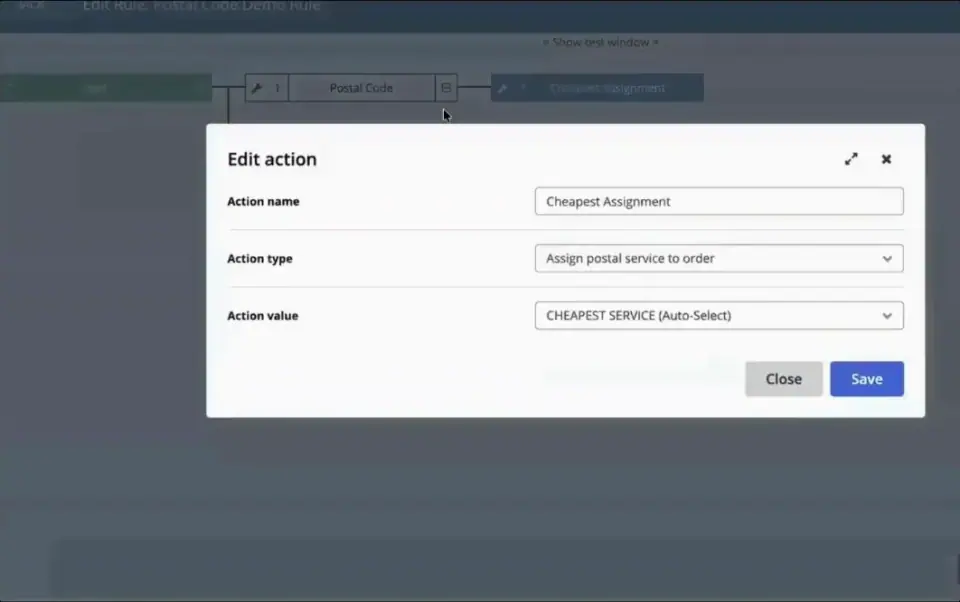Close the Edit action dialog with X

tap(886, 159)
